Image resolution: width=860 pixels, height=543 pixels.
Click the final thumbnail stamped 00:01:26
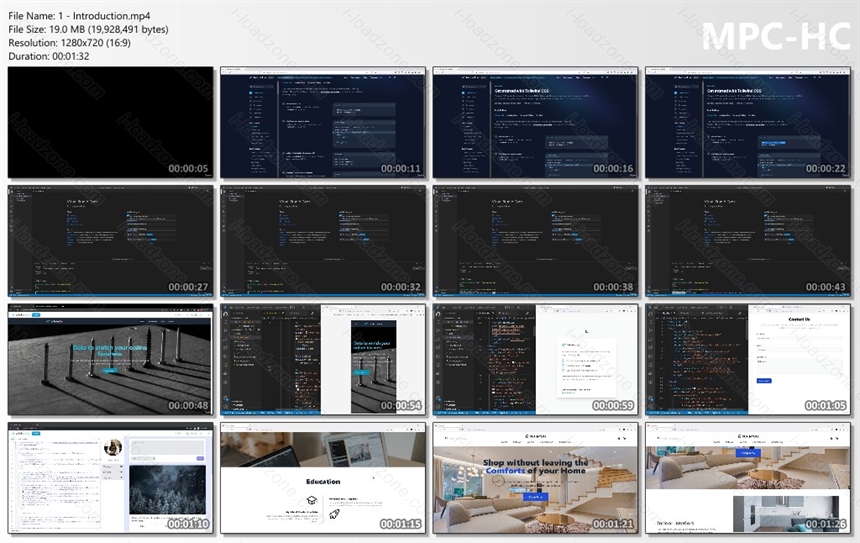(x=748, y=478)
